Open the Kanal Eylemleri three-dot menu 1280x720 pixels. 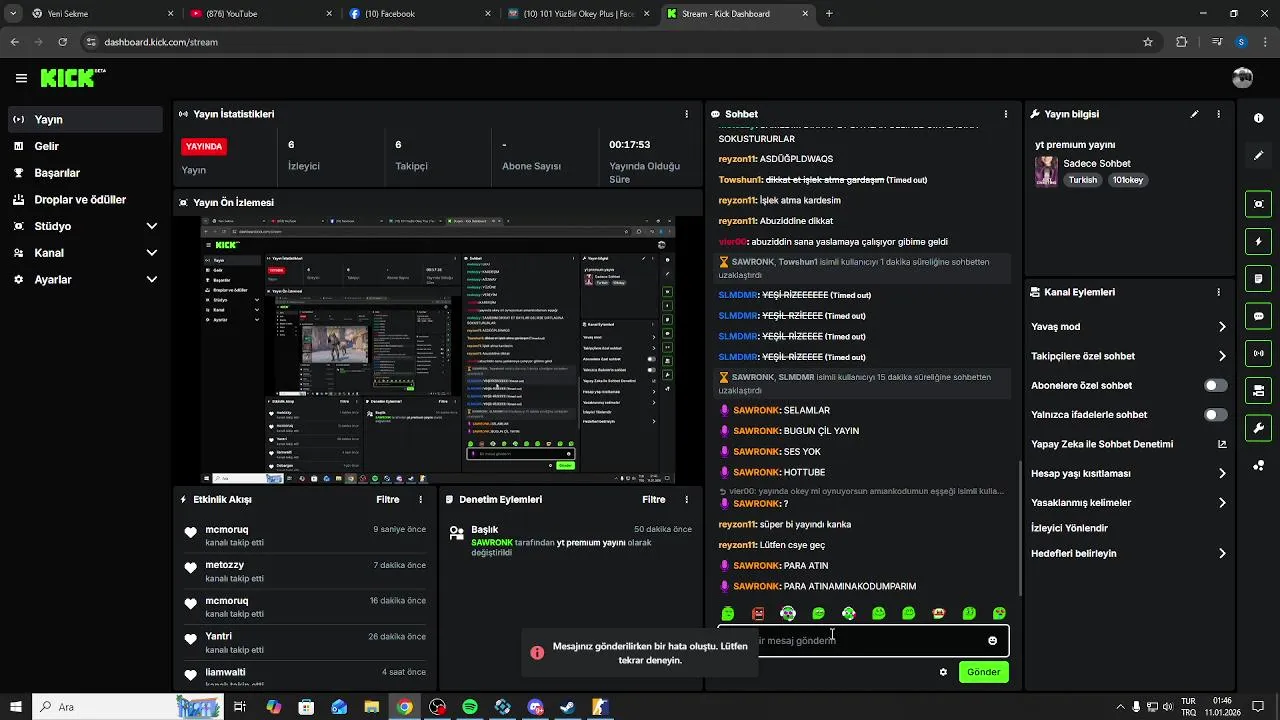[x=1218, y=292]
